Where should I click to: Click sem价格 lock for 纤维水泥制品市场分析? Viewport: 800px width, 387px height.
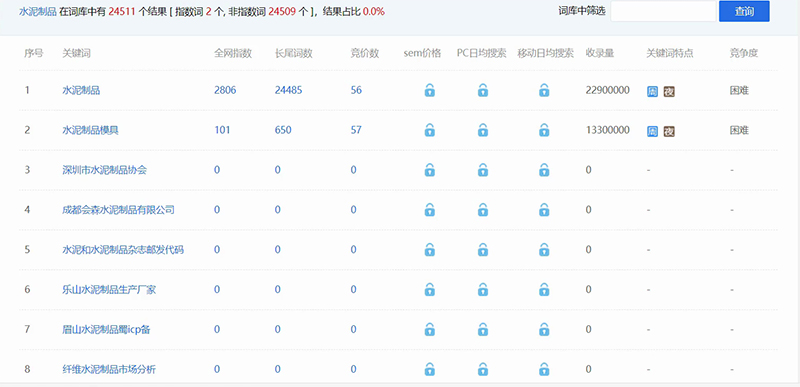click(430, 369)
